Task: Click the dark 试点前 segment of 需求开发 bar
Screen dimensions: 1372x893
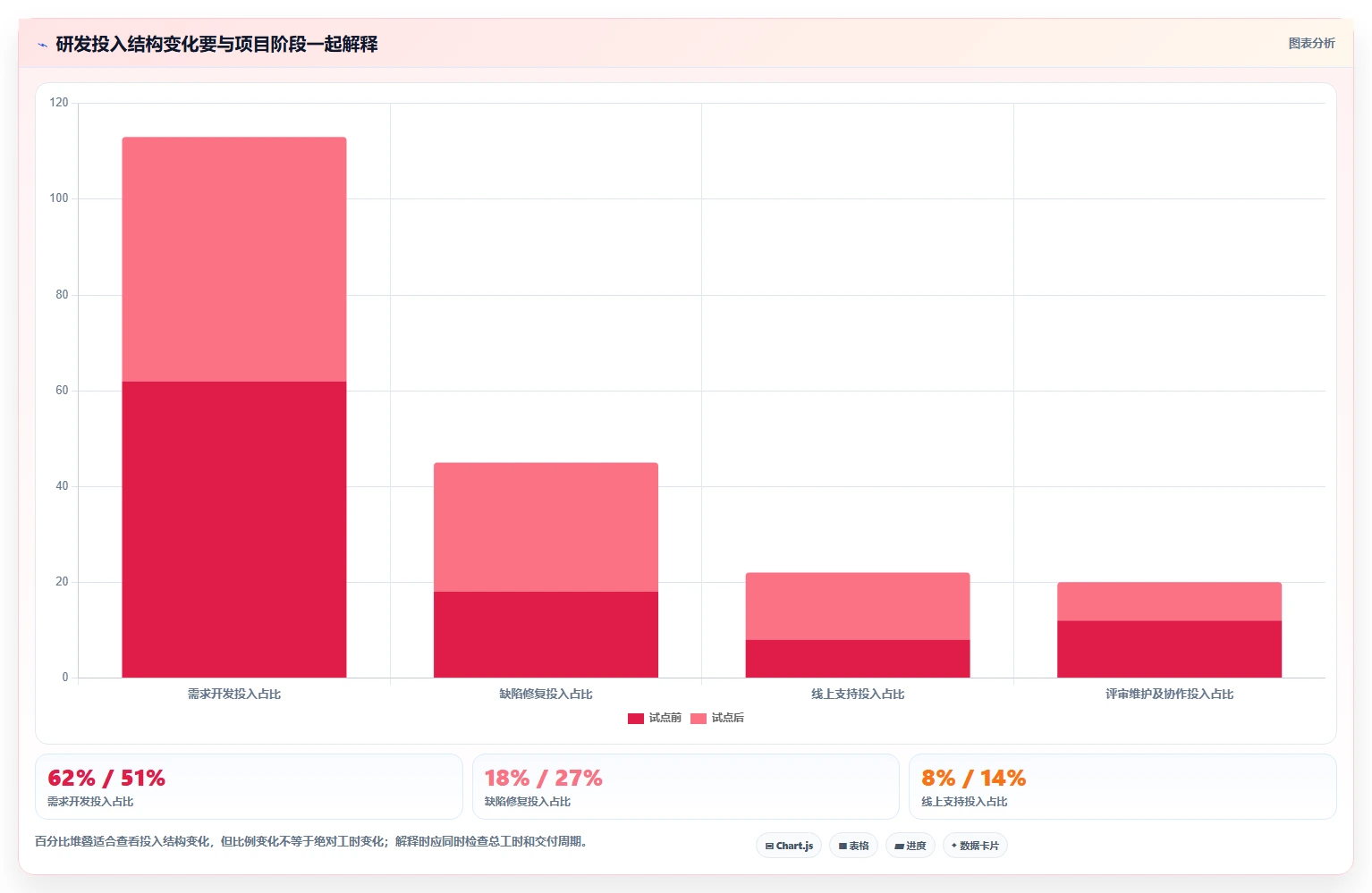Action: click(234, 529)
